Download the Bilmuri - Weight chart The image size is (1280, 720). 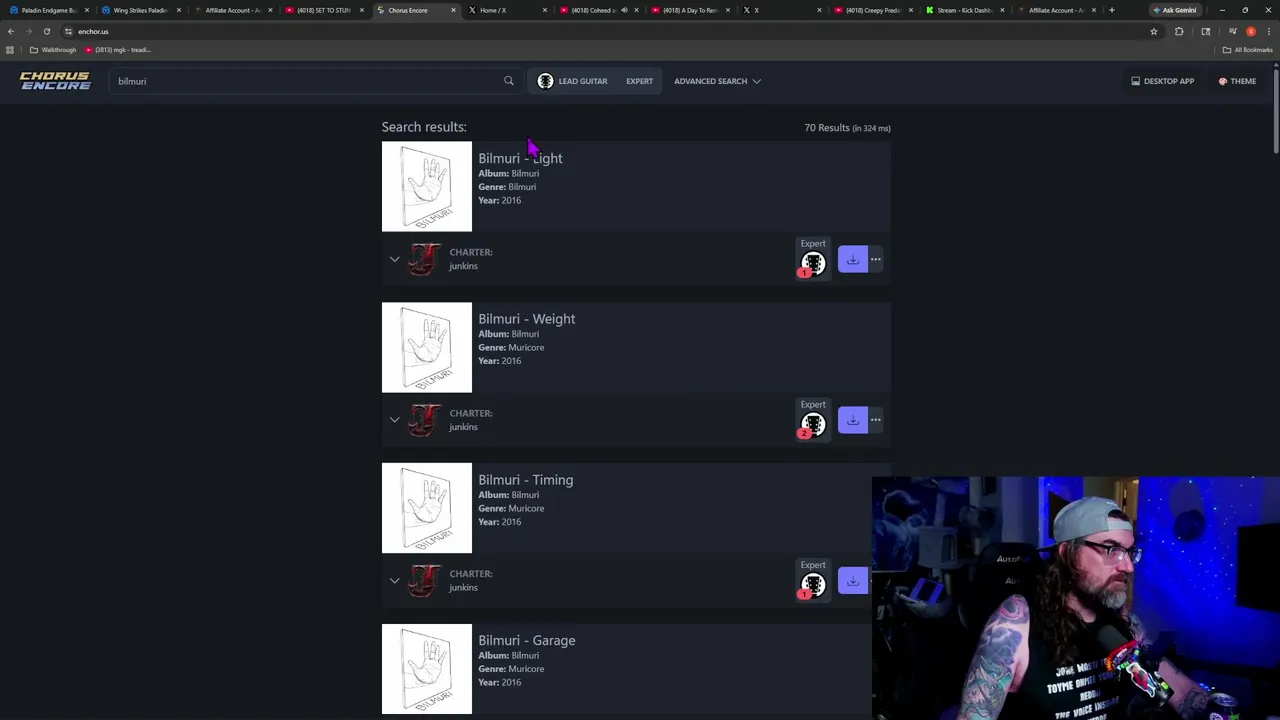pyautogui.click(x=852, y=420)
